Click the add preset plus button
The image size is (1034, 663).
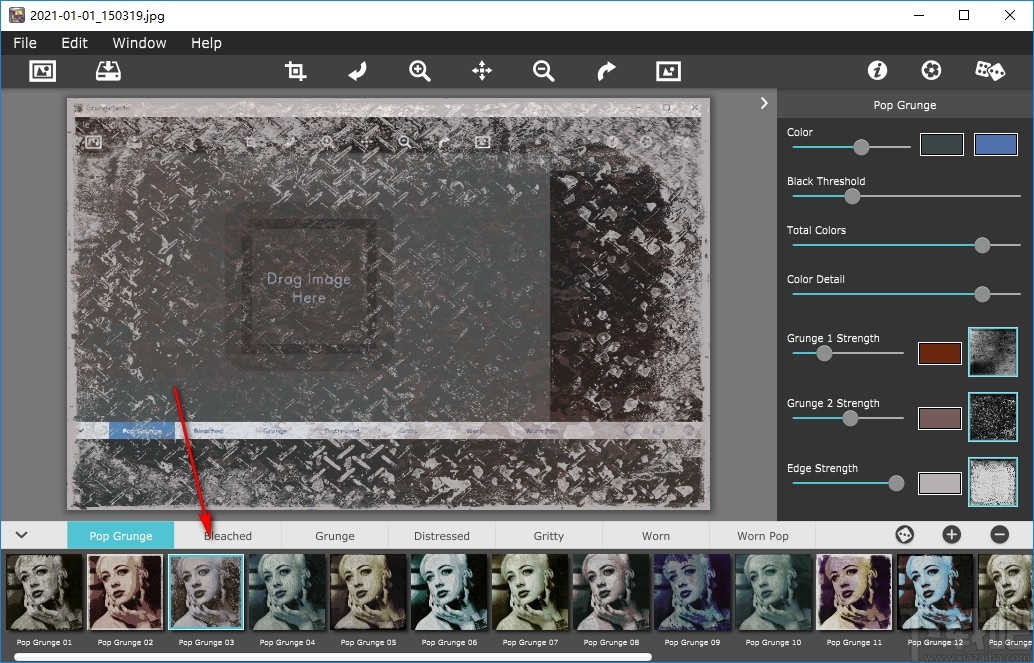(951, 535)
